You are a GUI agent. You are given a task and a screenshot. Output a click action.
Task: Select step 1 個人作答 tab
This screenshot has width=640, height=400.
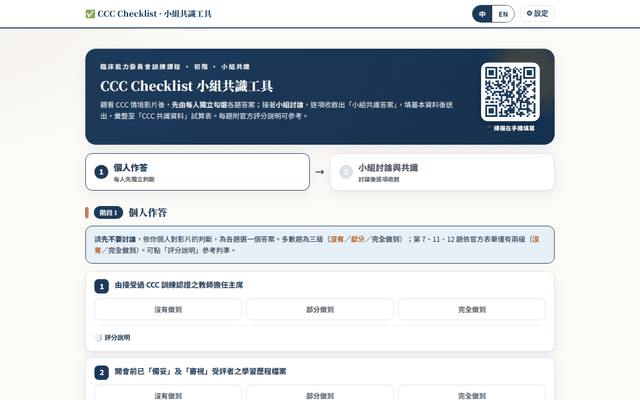pyautogui.click(x=198, y=172)
